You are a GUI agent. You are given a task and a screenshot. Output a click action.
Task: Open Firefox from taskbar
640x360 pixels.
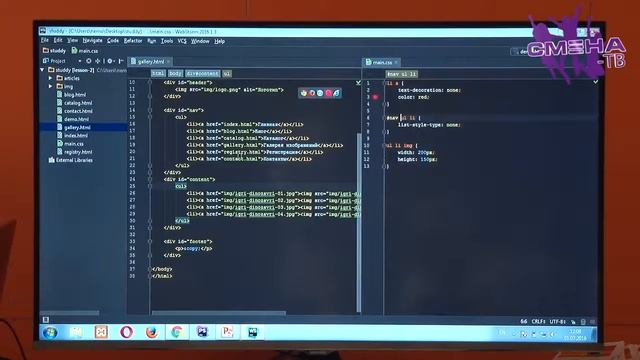point(152,332)
